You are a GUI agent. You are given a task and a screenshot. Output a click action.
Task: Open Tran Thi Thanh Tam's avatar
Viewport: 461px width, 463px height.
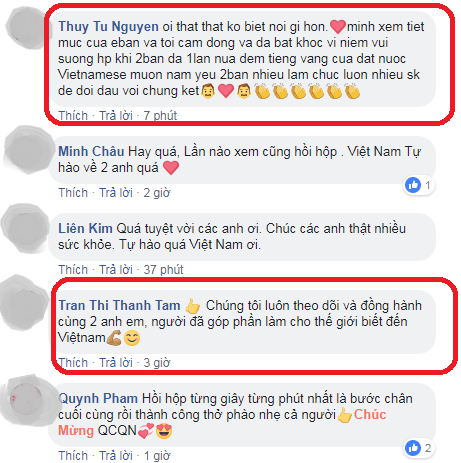click(24, 303)
